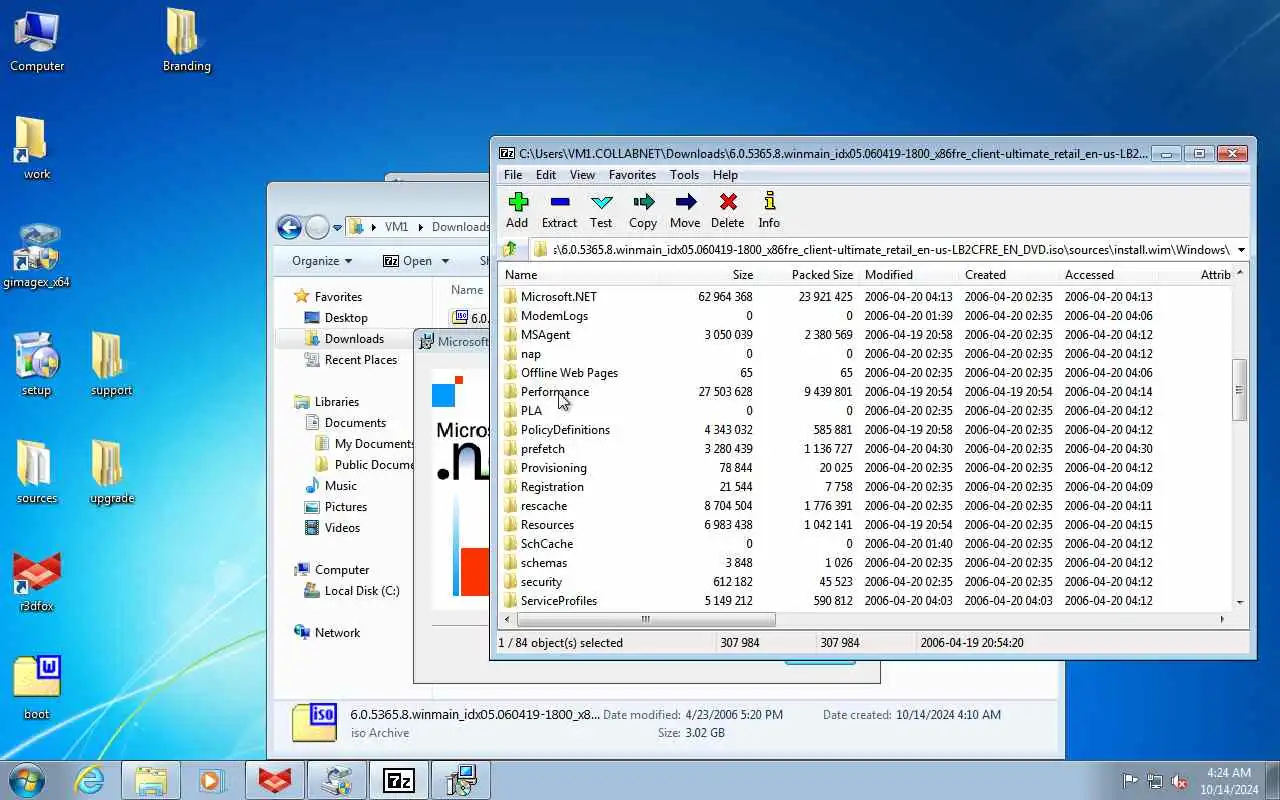Launch Internet Explorer from the taskbar
The width and height of the screenshot is (1280, 800).
pyautogui.click(x=90, y=780)
